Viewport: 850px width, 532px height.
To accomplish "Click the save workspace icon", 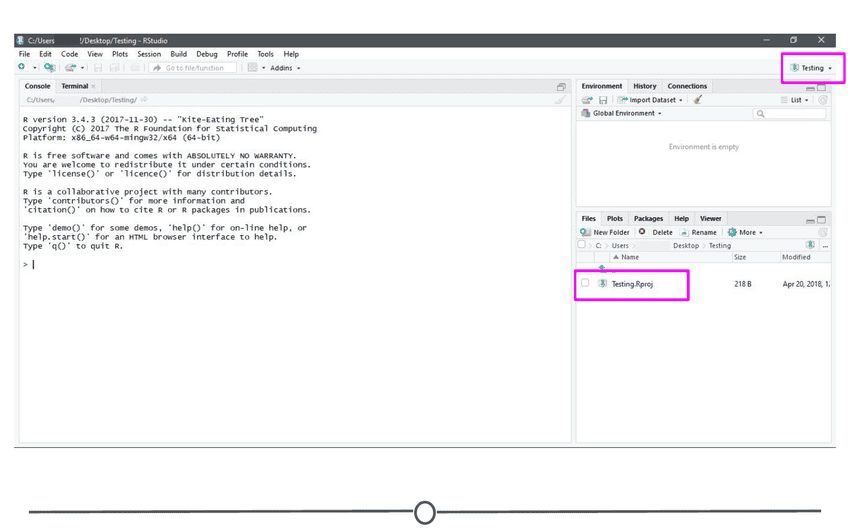I will [603, 100].
